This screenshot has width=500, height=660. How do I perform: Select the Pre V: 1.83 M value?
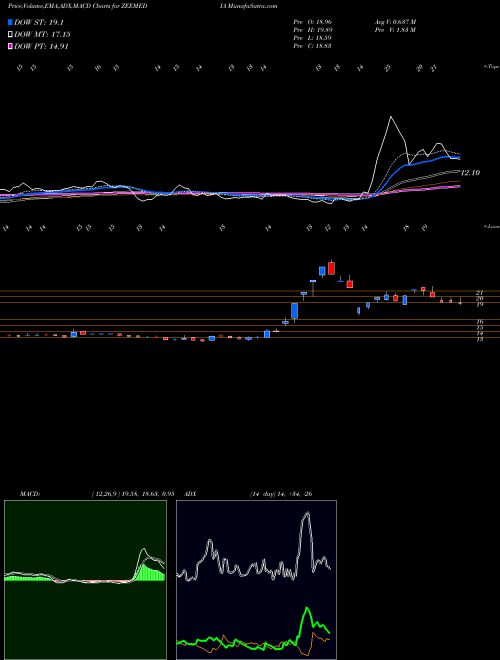pyautogui.click(x=395, y=30)
